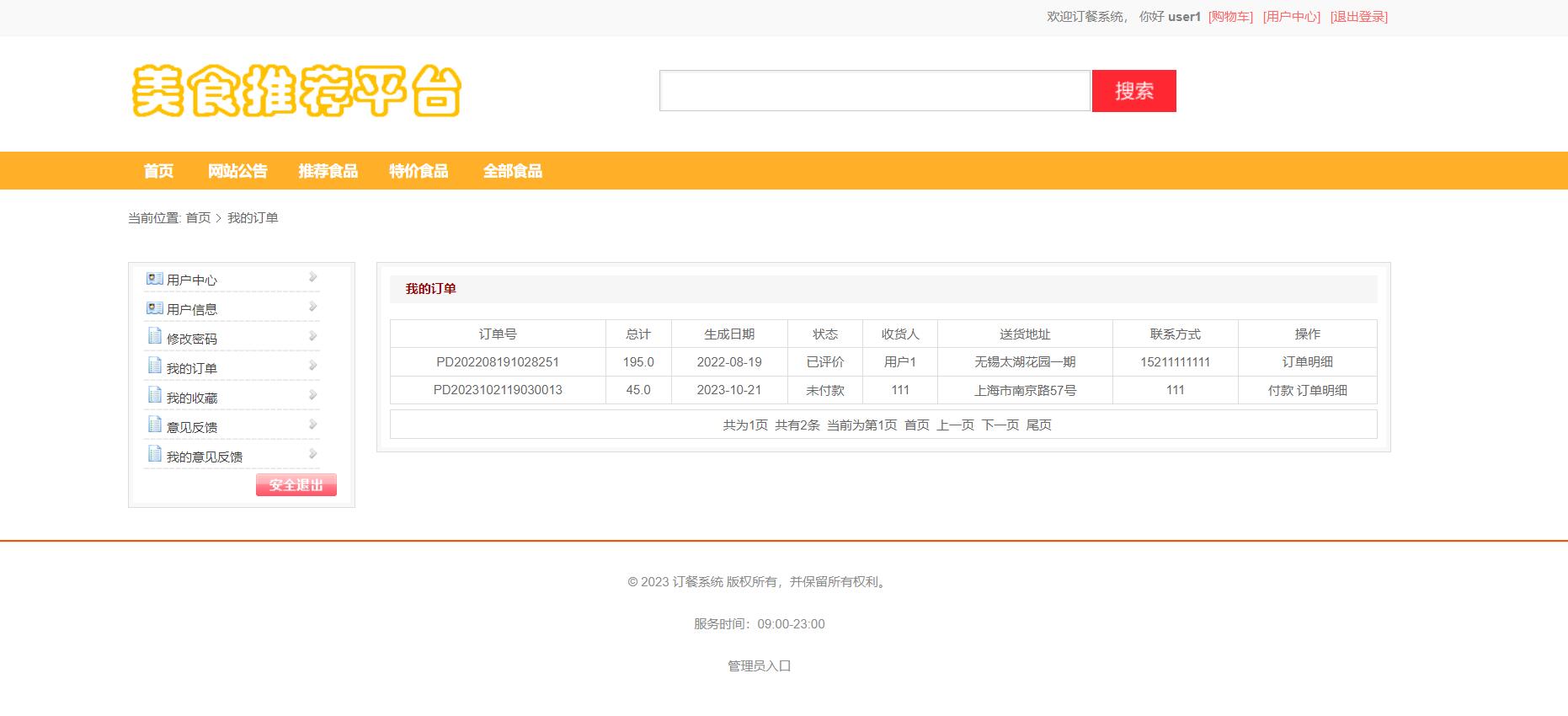Click the 我的收藏 document icon
This screenshot has width=1568, height=716.
coord(155,395)
